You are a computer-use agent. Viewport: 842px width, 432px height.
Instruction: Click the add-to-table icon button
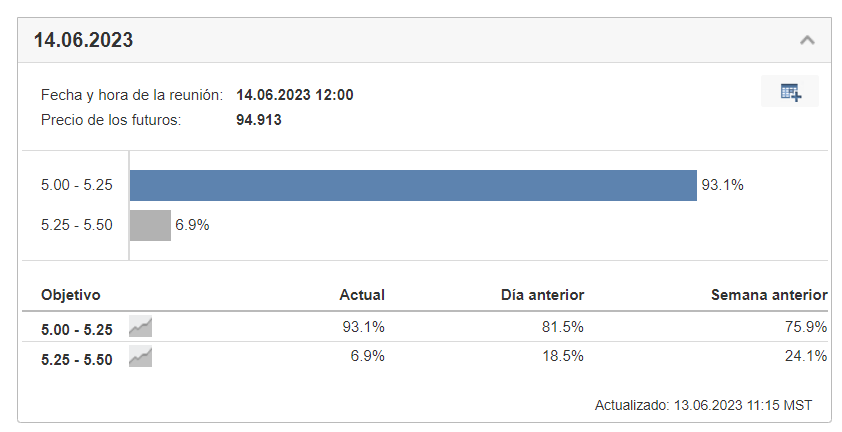pos(790,91)
